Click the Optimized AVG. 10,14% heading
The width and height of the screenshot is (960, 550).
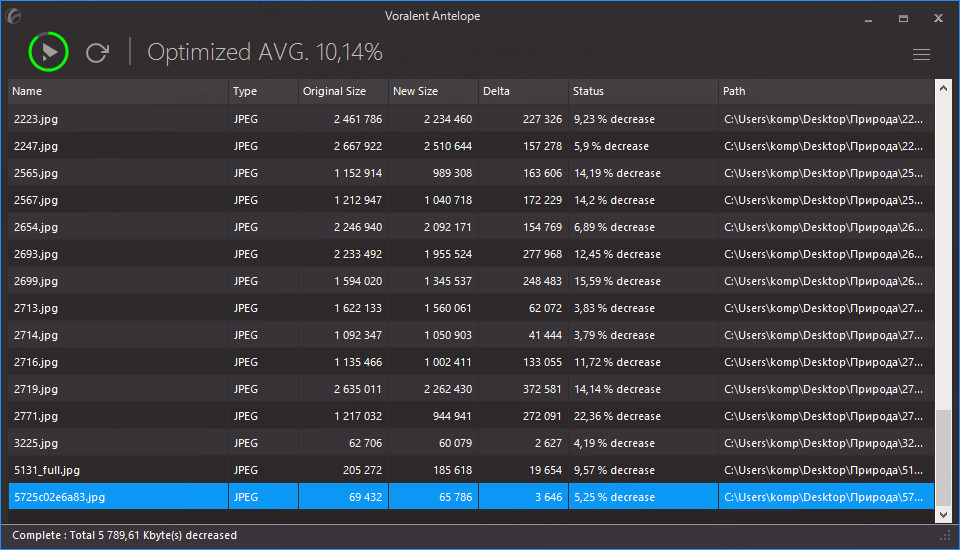pyautogui.click(x=264, y=52)
